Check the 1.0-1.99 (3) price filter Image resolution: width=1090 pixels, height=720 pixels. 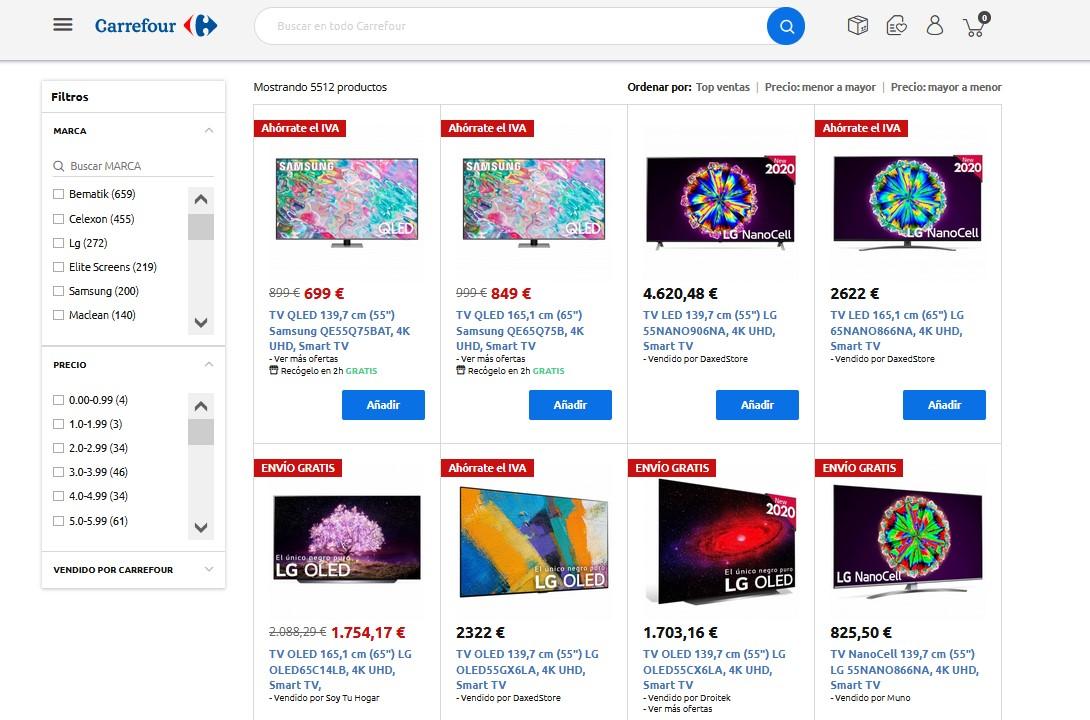click(58, 424)
